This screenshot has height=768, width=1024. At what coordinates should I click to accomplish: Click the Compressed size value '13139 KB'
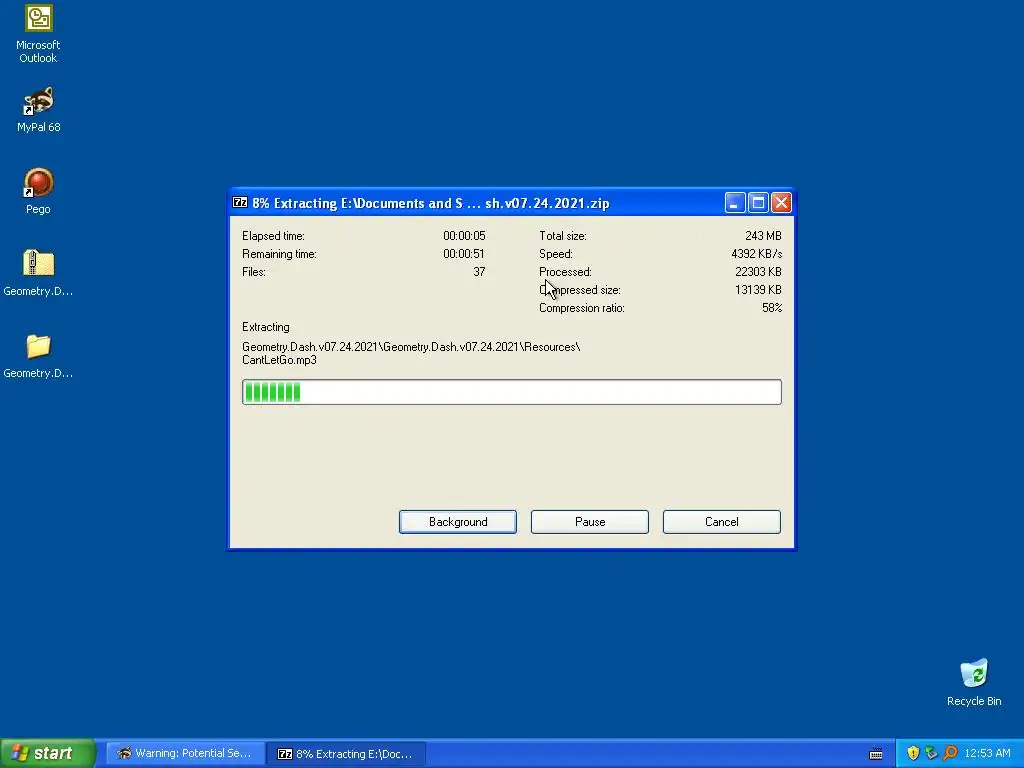point(758,289)
